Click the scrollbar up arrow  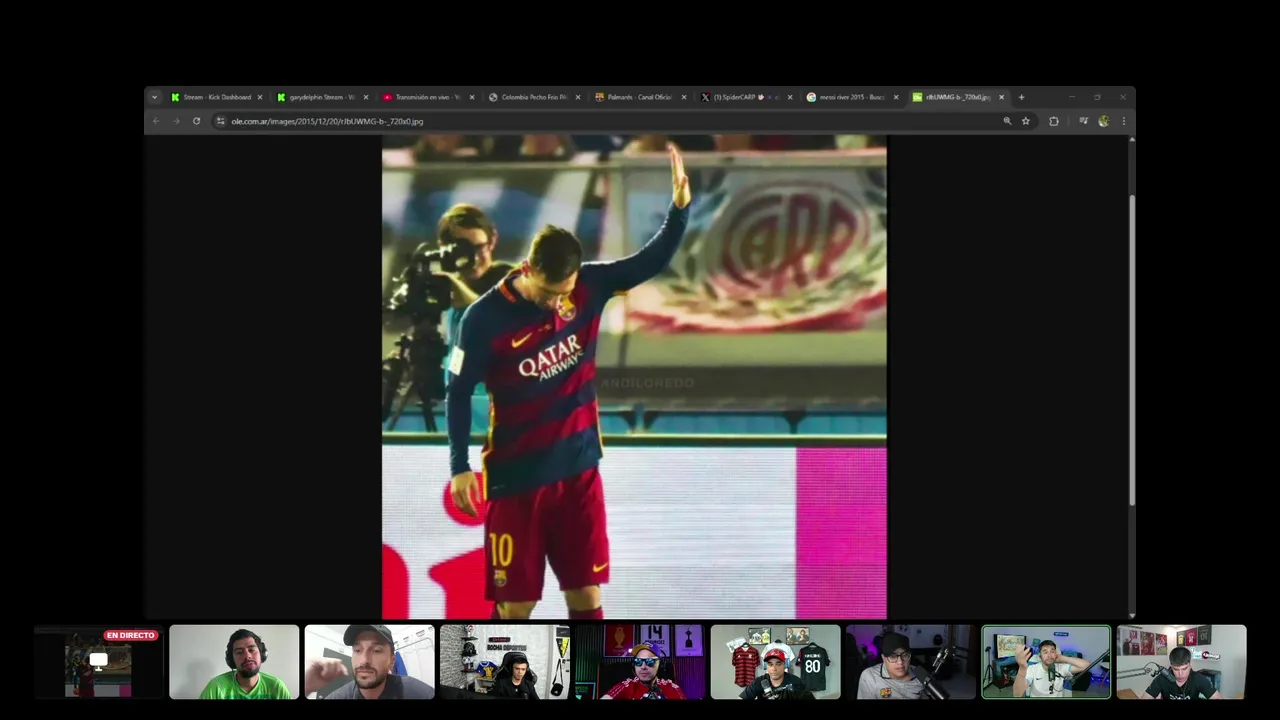tap(1132, 139)
